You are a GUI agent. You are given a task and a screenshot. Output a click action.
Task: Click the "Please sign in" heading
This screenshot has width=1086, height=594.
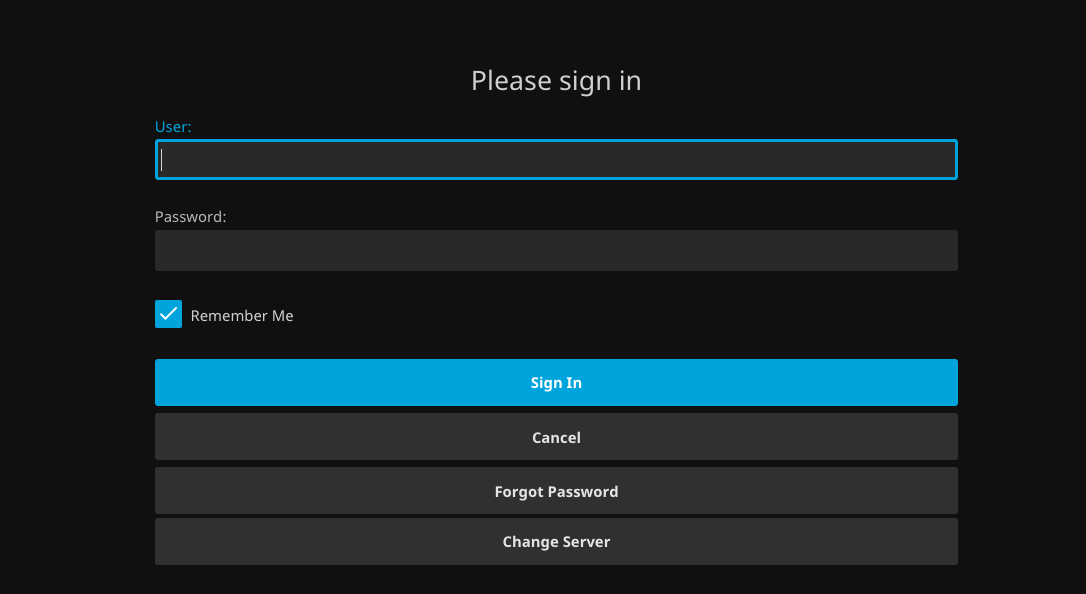click(556, 80)
